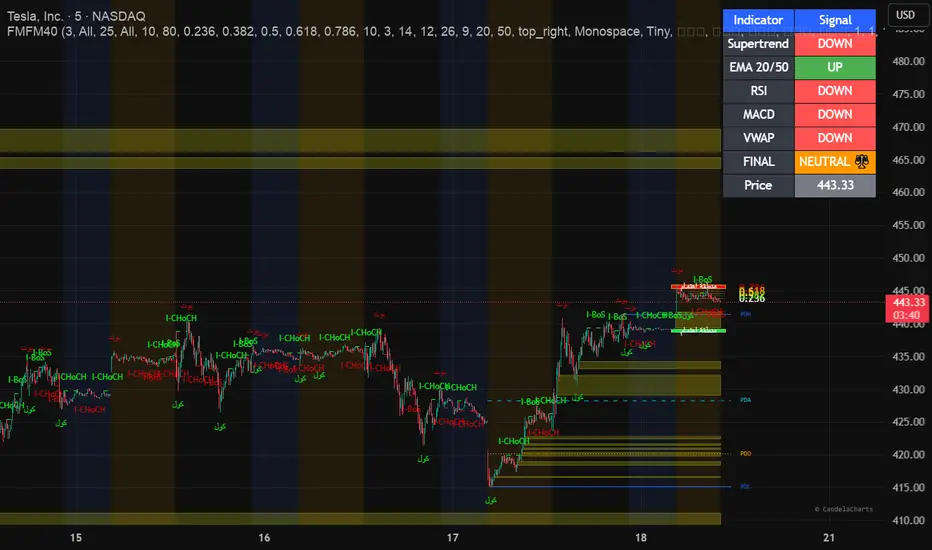Click the PDO level label

745,454
